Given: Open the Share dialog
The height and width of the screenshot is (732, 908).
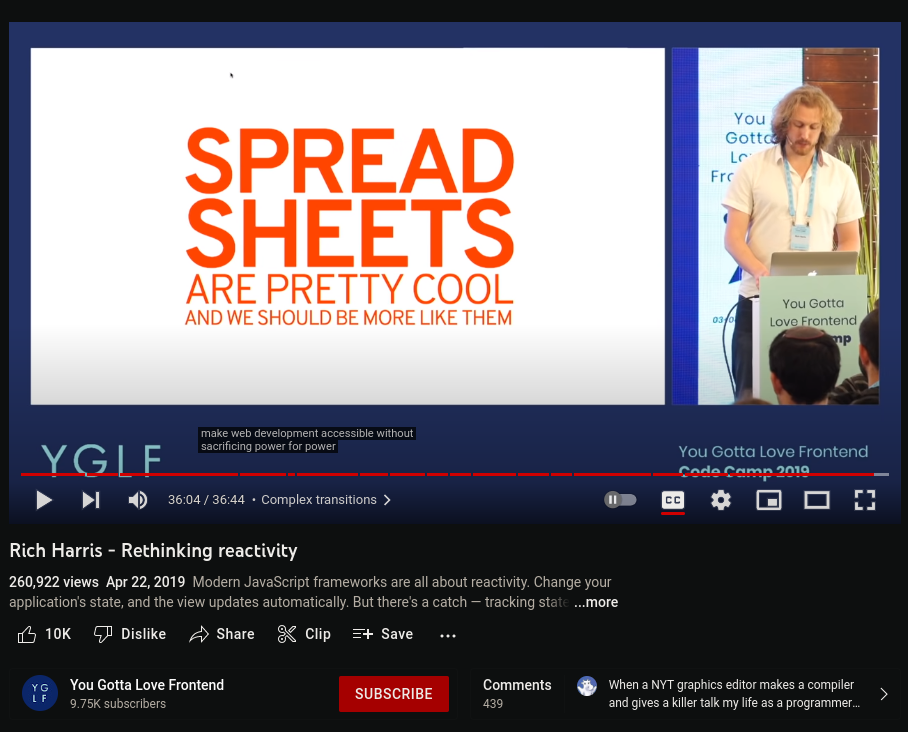Looking at the screenshot, I should (222, 634).
